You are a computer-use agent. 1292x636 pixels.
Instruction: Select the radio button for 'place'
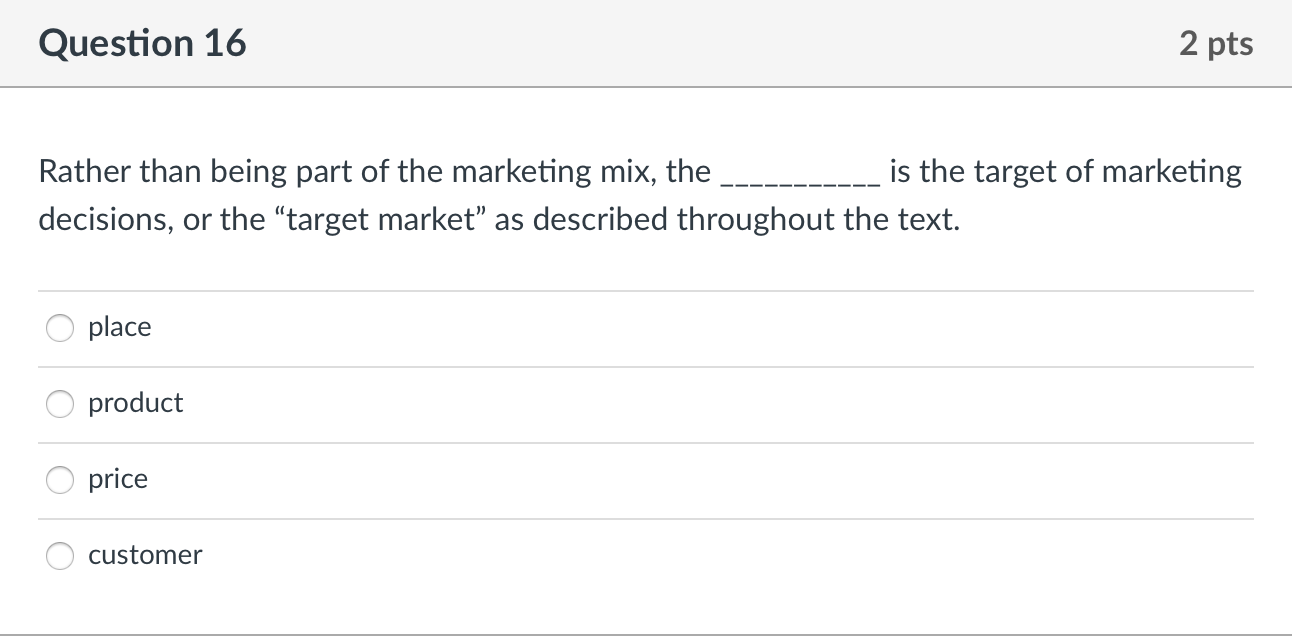point(59,327)
